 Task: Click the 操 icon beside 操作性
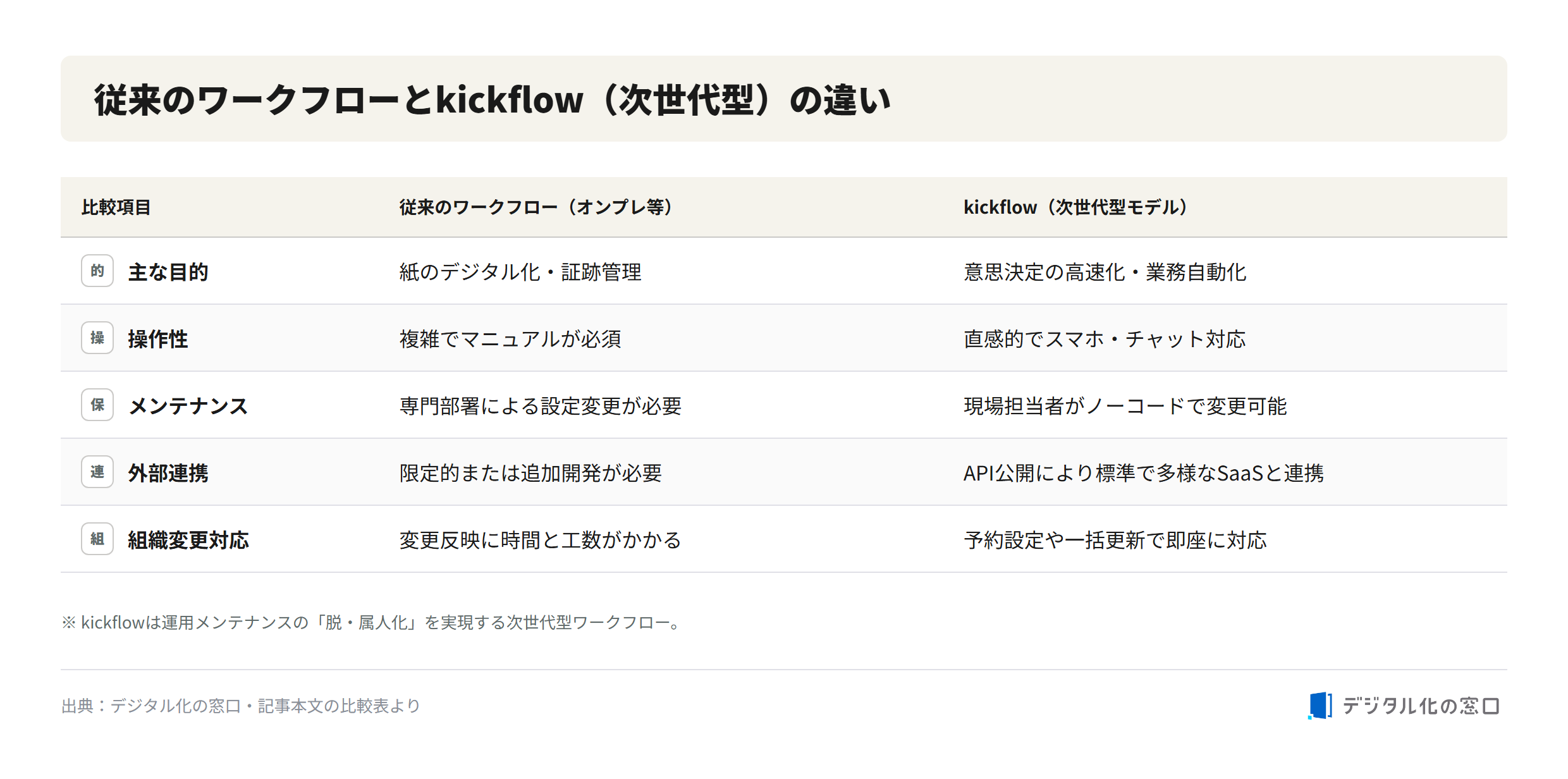[x=97, y=338]
